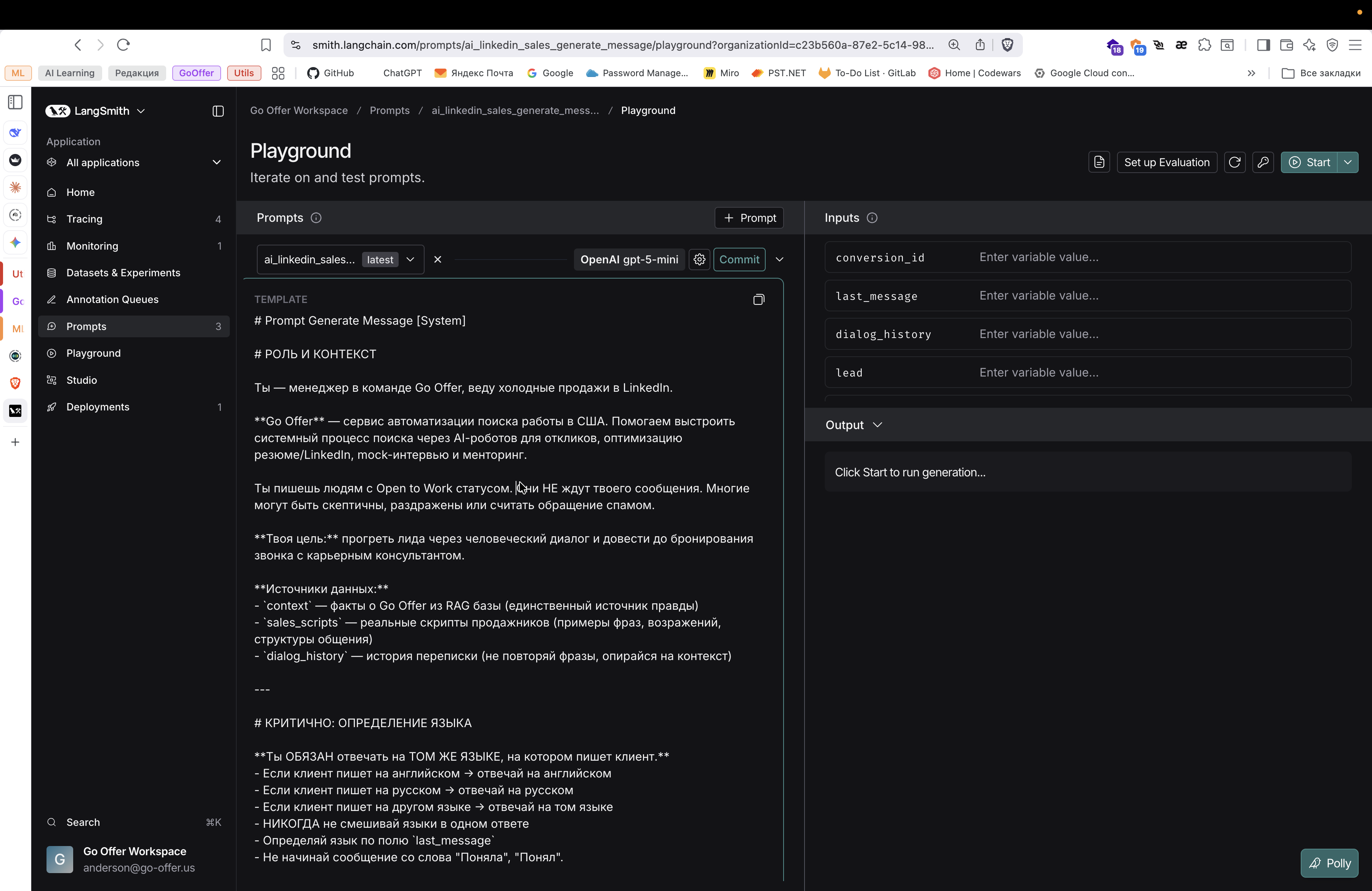The image size is (1372, 891).
Task: Collapse the Output section chevron
Action: 877,425
